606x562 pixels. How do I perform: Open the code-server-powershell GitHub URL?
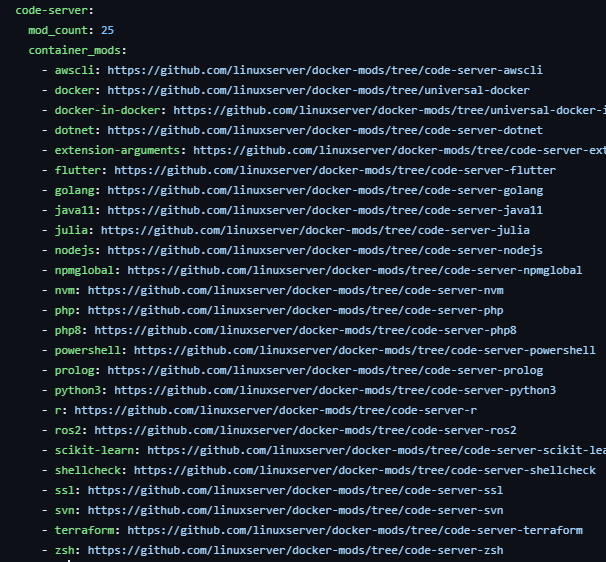tap(365, 351)
